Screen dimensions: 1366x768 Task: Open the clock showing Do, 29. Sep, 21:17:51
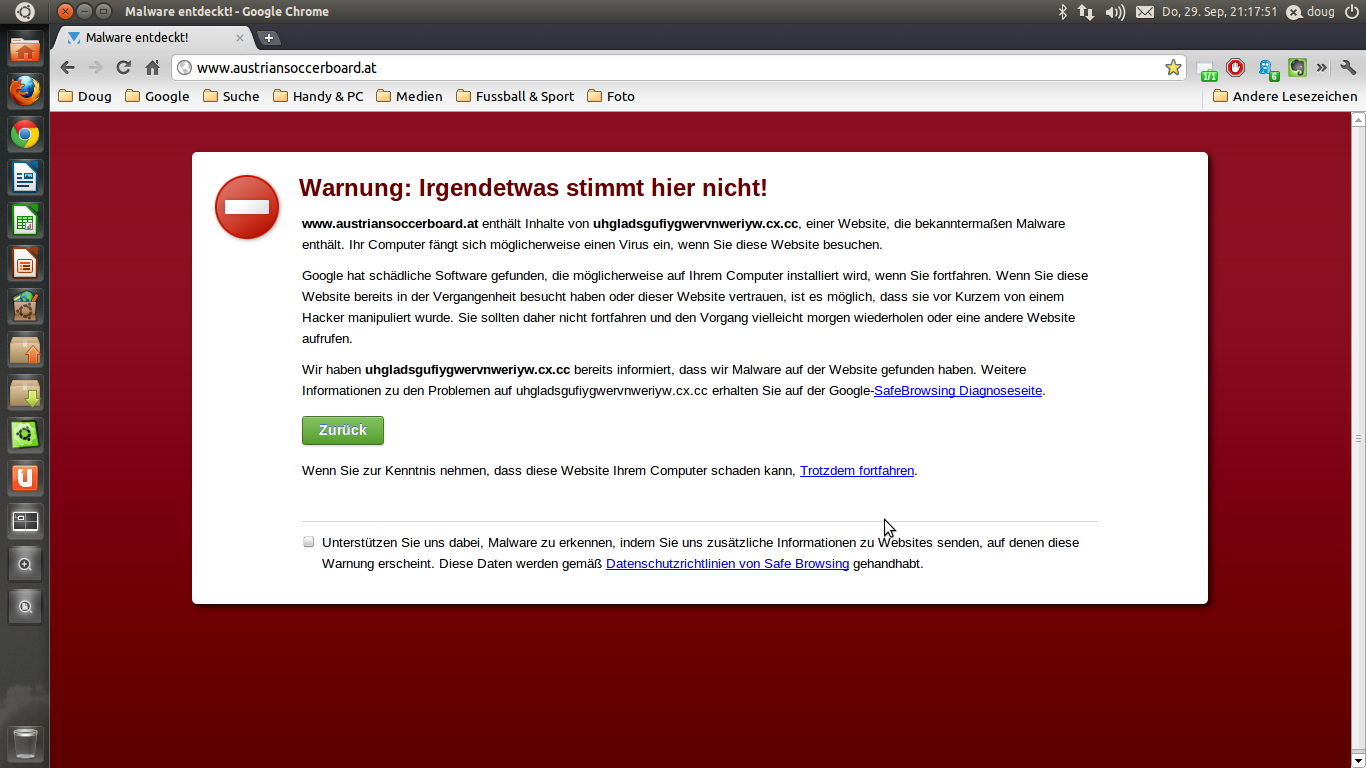(1219, 12)
